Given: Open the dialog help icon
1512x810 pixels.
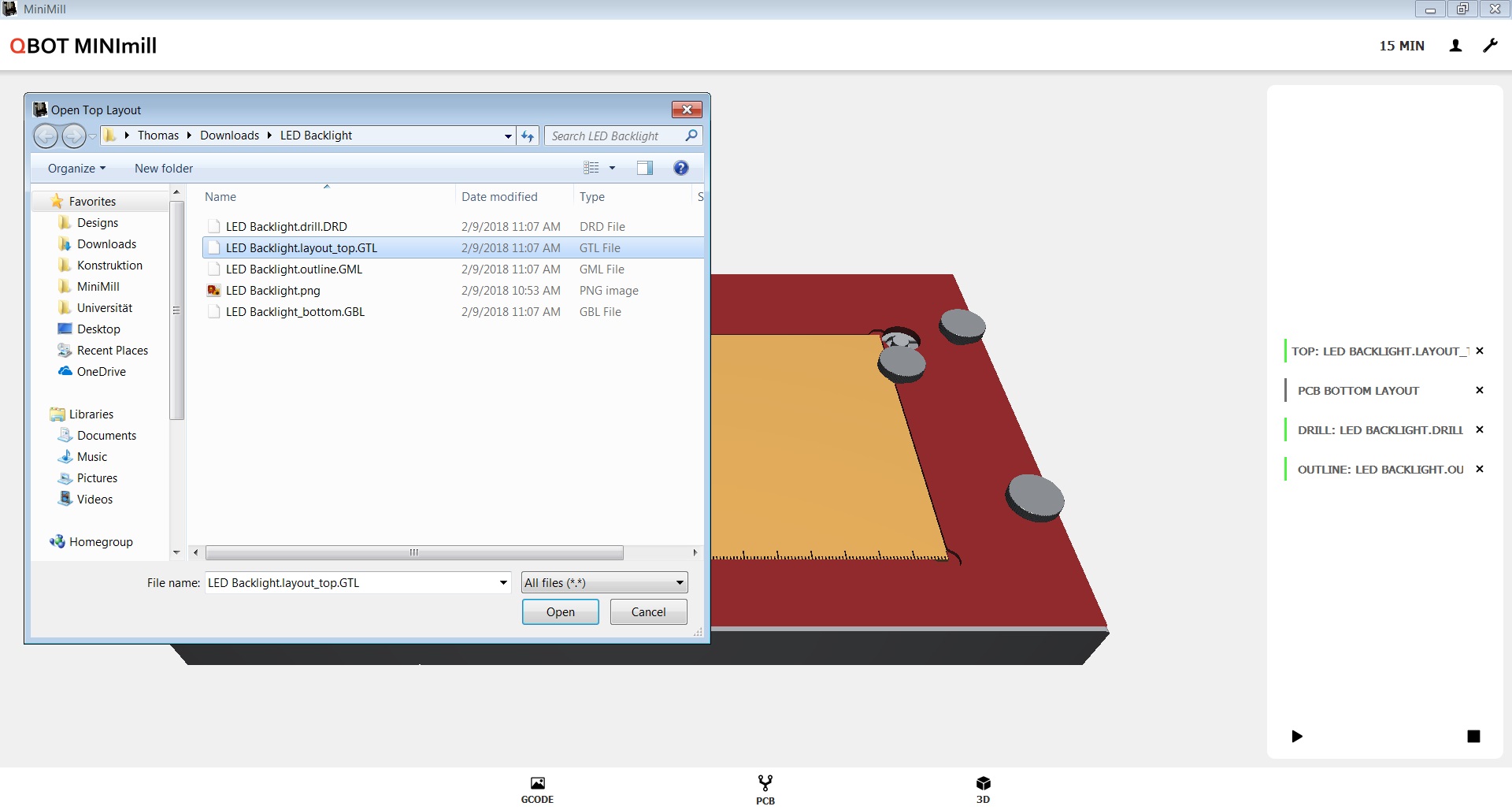Looking at the screenshot, I should point(681,168).
